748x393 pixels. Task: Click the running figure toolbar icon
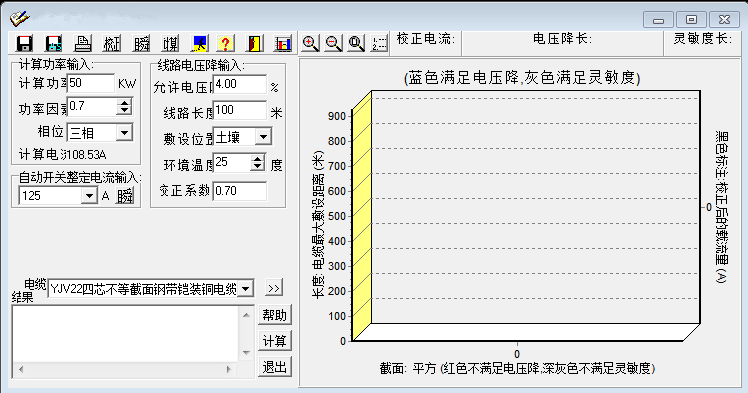199,43
